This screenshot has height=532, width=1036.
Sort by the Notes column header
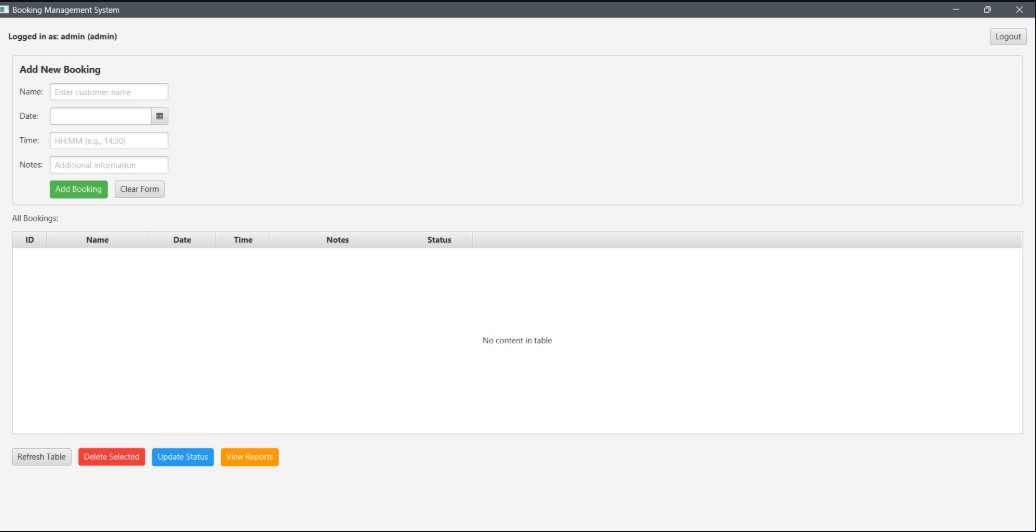coord(338,240)
